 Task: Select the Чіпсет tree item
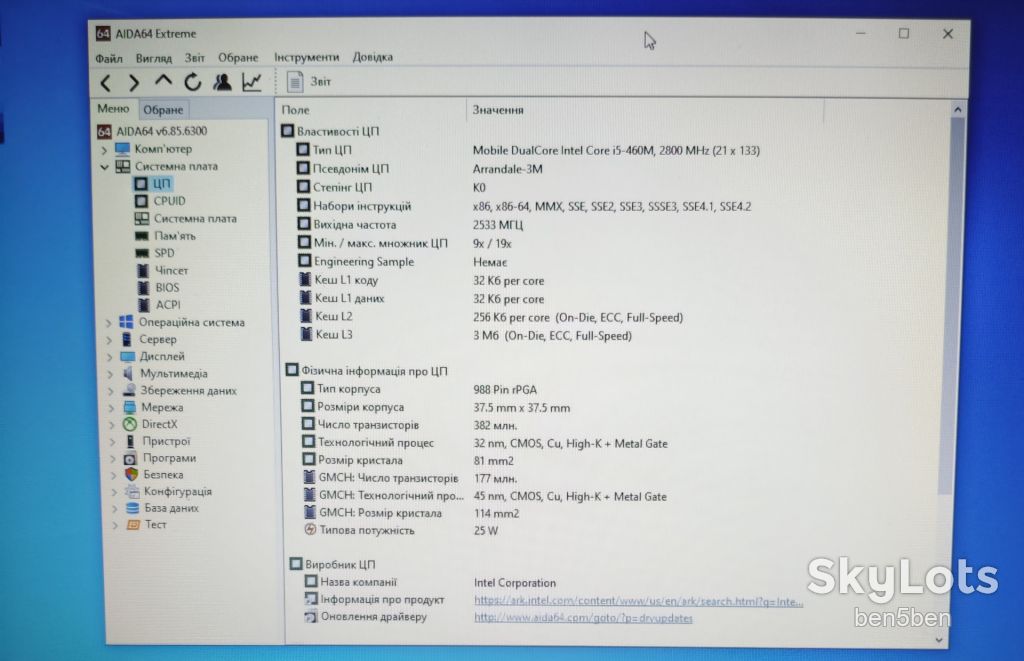(163, 270)
